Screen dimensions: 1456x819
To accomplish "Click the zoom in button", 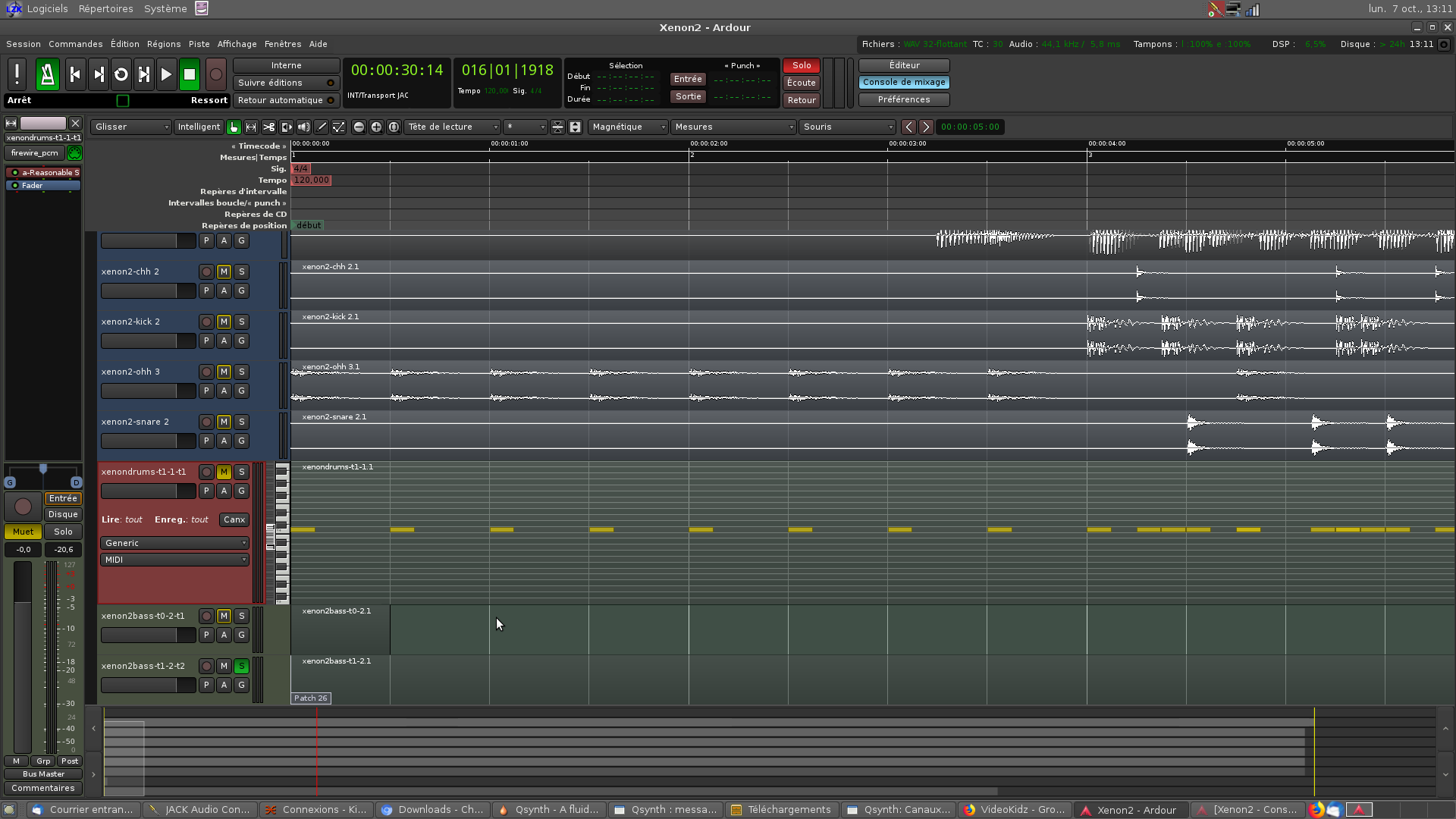I will tap(376, 127).
